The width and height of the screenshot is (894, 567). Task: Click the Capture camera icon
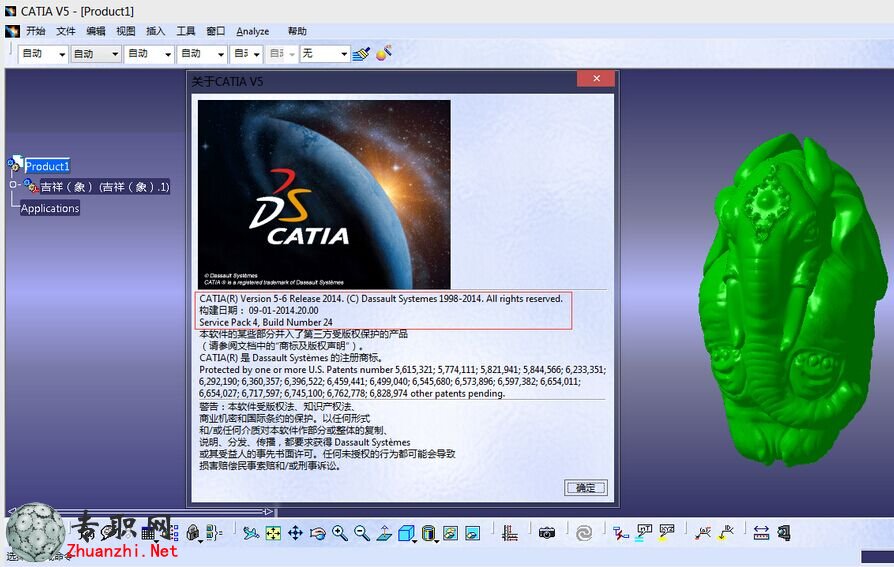pyautogui.click(x=547, y=533)
